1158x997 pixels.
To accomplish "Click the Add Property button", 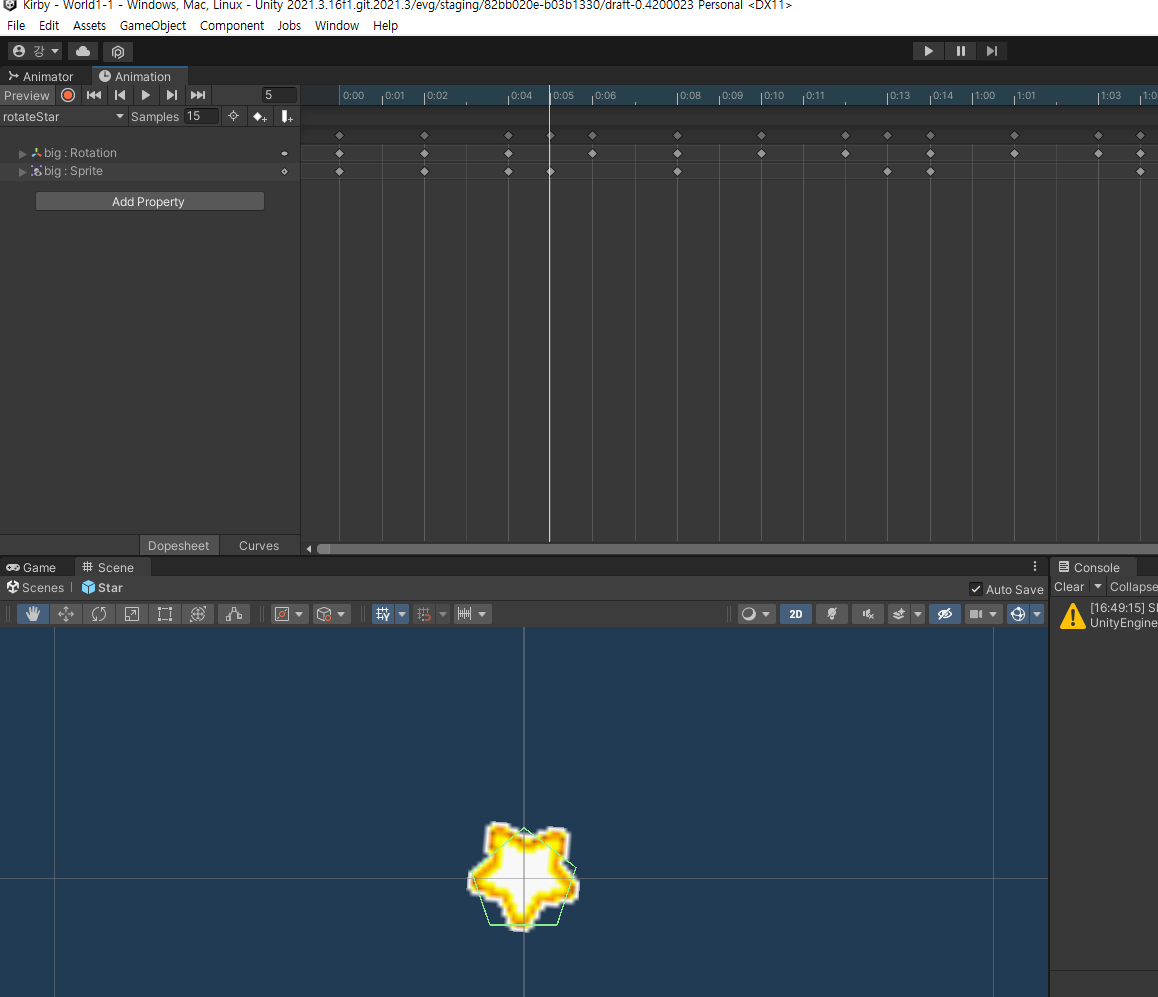I will pos(149,202).
